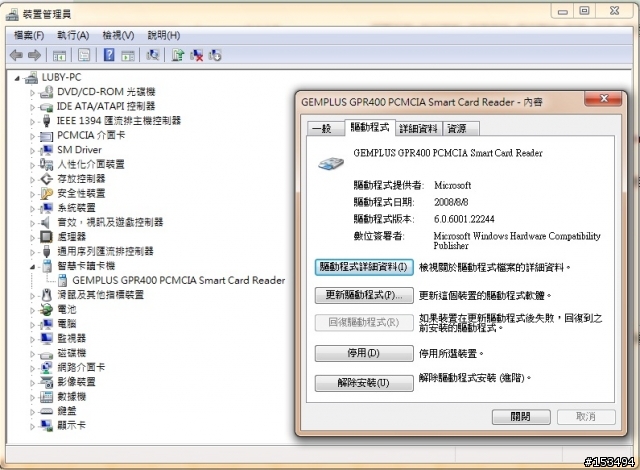Viewport: 640px width, 470px height.
Task: Collapse the 智慧卡讀卡機 category
Action: click(32, 267)
